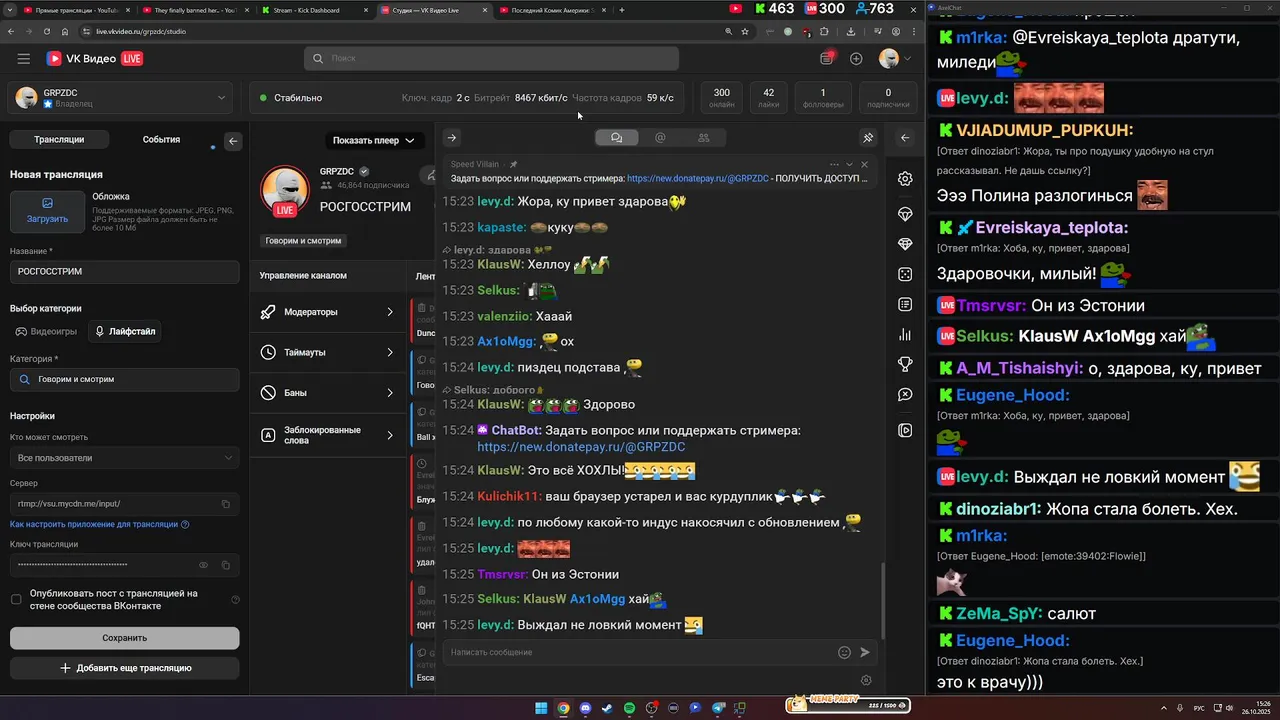The image size is (1280, 720).
Task: Click the send message arrow
Action: pos(865,652)
